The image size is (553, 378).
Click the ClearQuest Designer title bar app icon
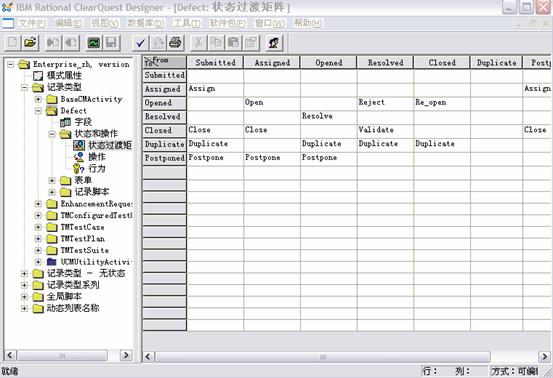pyautogui.click(x=7, y=7)
